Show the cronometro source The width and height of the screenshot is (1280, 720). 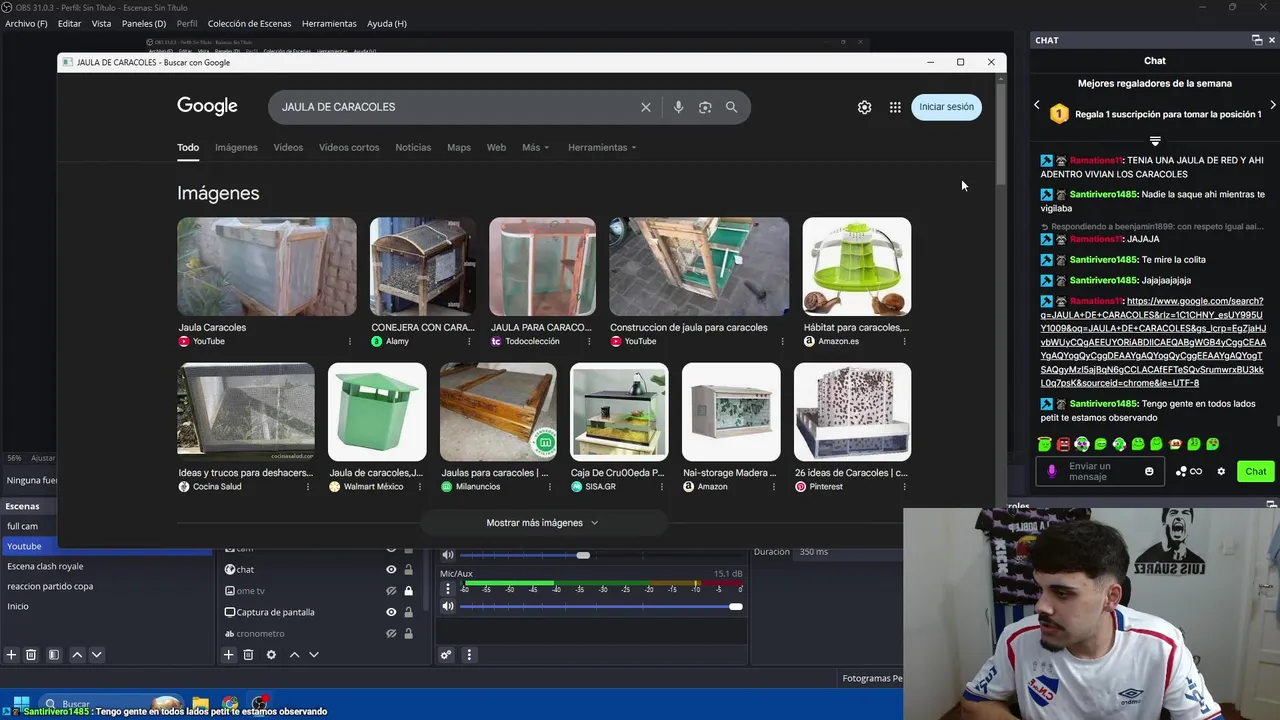[x=391, y=633]
